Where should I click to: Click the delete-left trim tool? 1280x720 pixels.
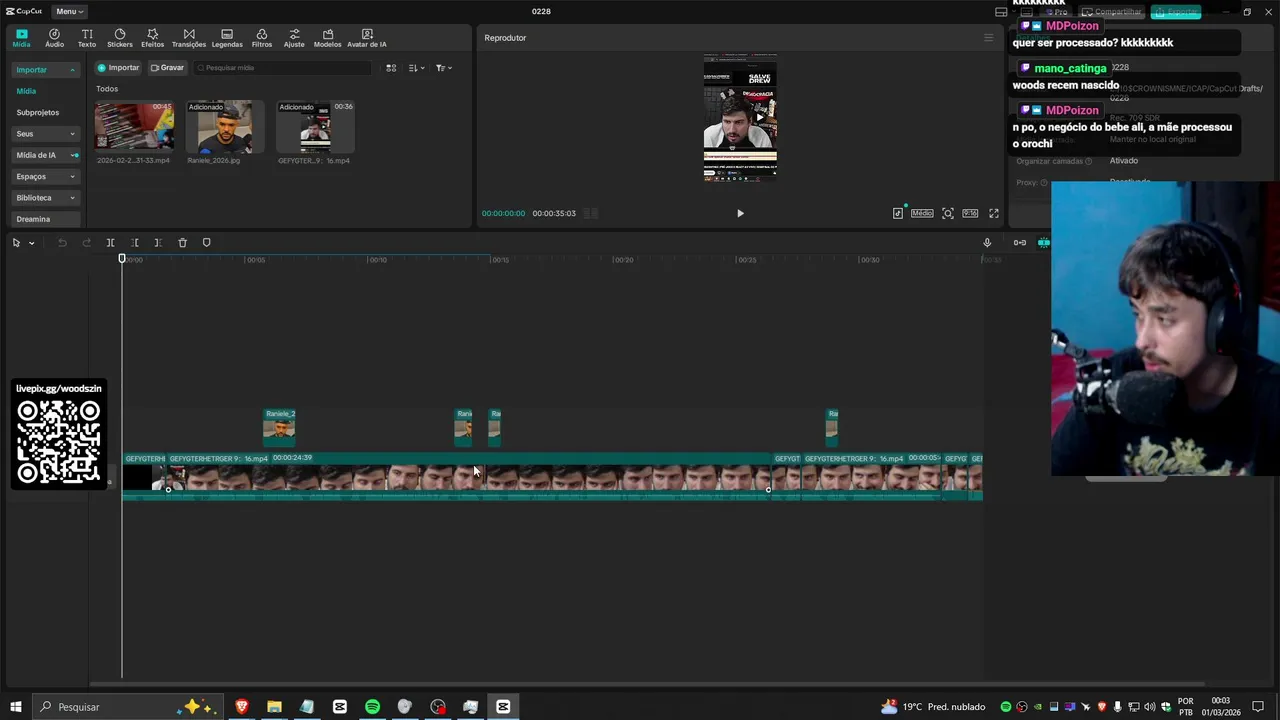[134, 243]
